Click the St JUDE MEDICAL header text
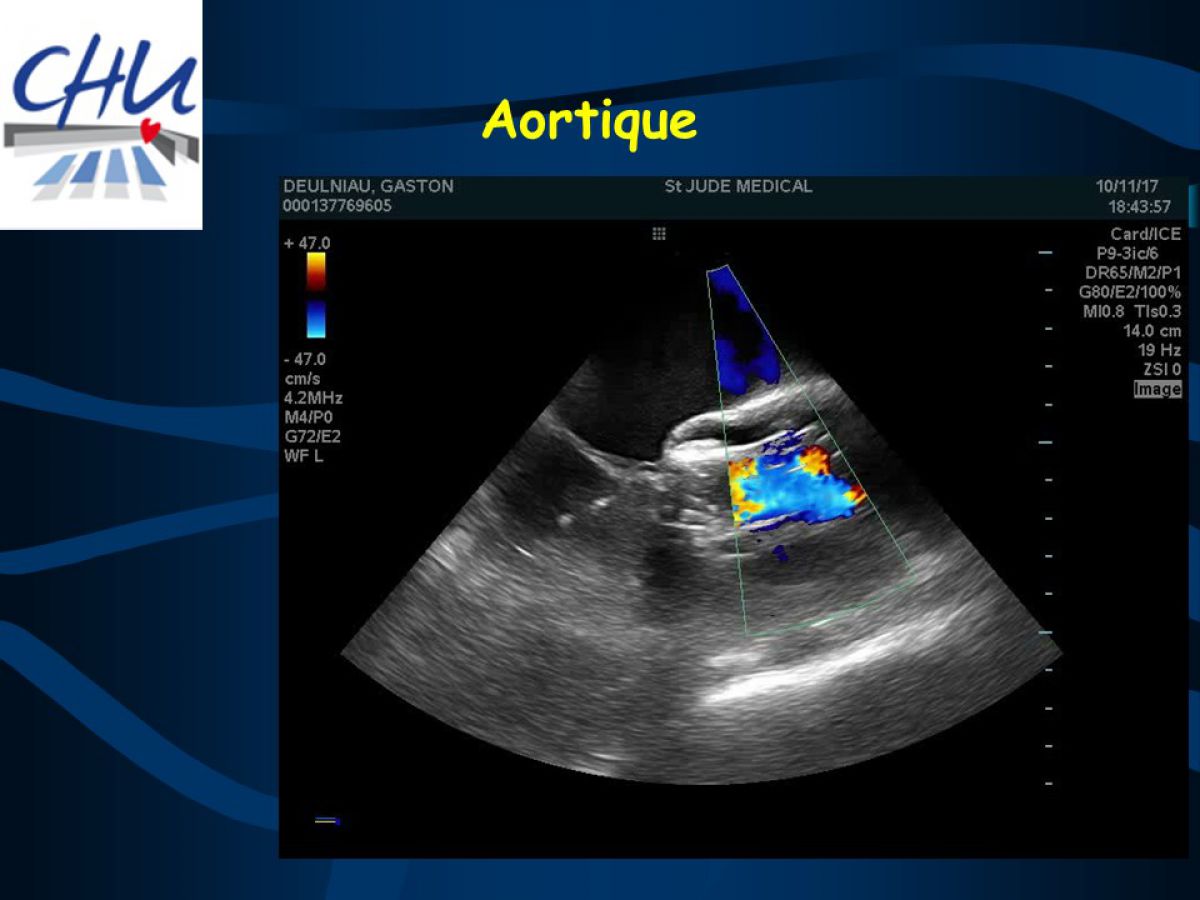Screen dimensions: 1200x900 (738, 187)
